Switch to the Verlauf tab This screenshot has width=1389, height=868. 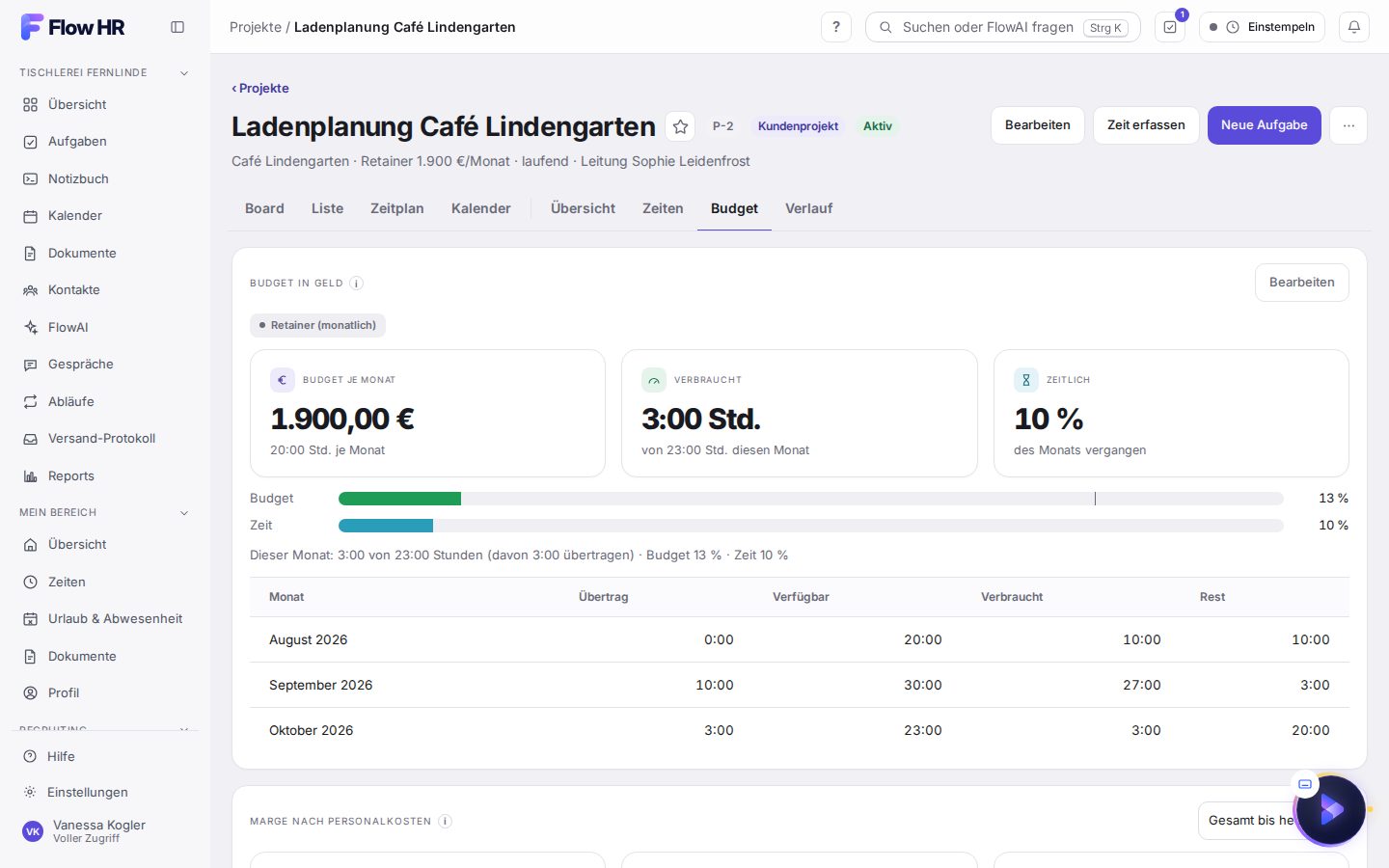(808, 208)
